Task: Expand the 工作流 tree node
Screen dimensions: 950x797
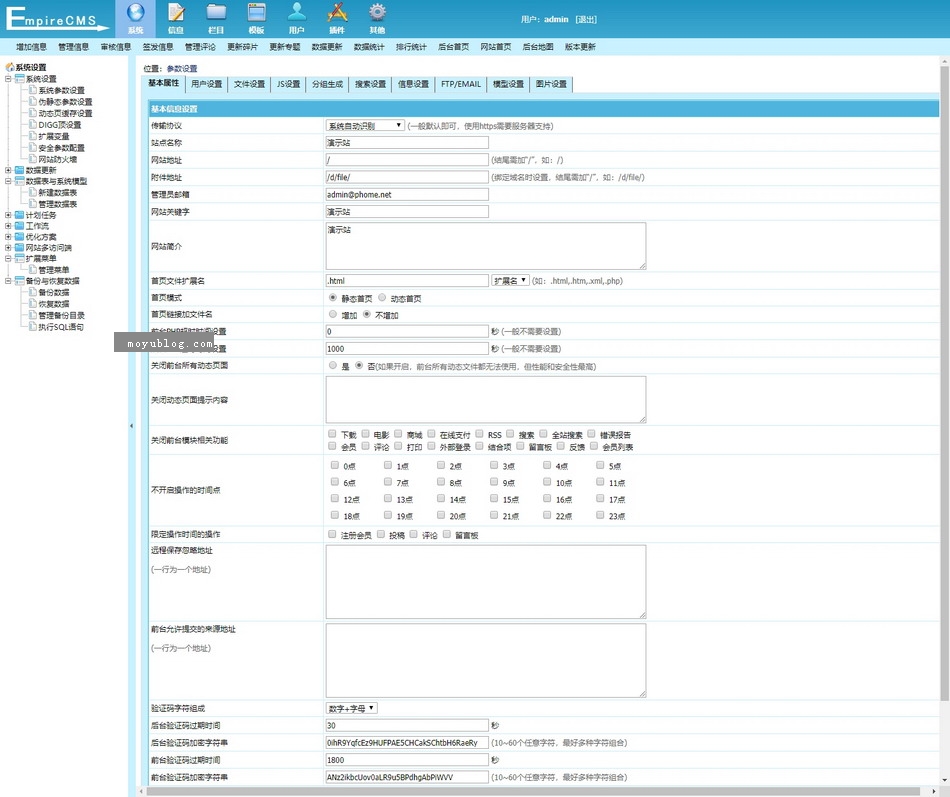Action: pyautogui.click(x=8, y=226)
